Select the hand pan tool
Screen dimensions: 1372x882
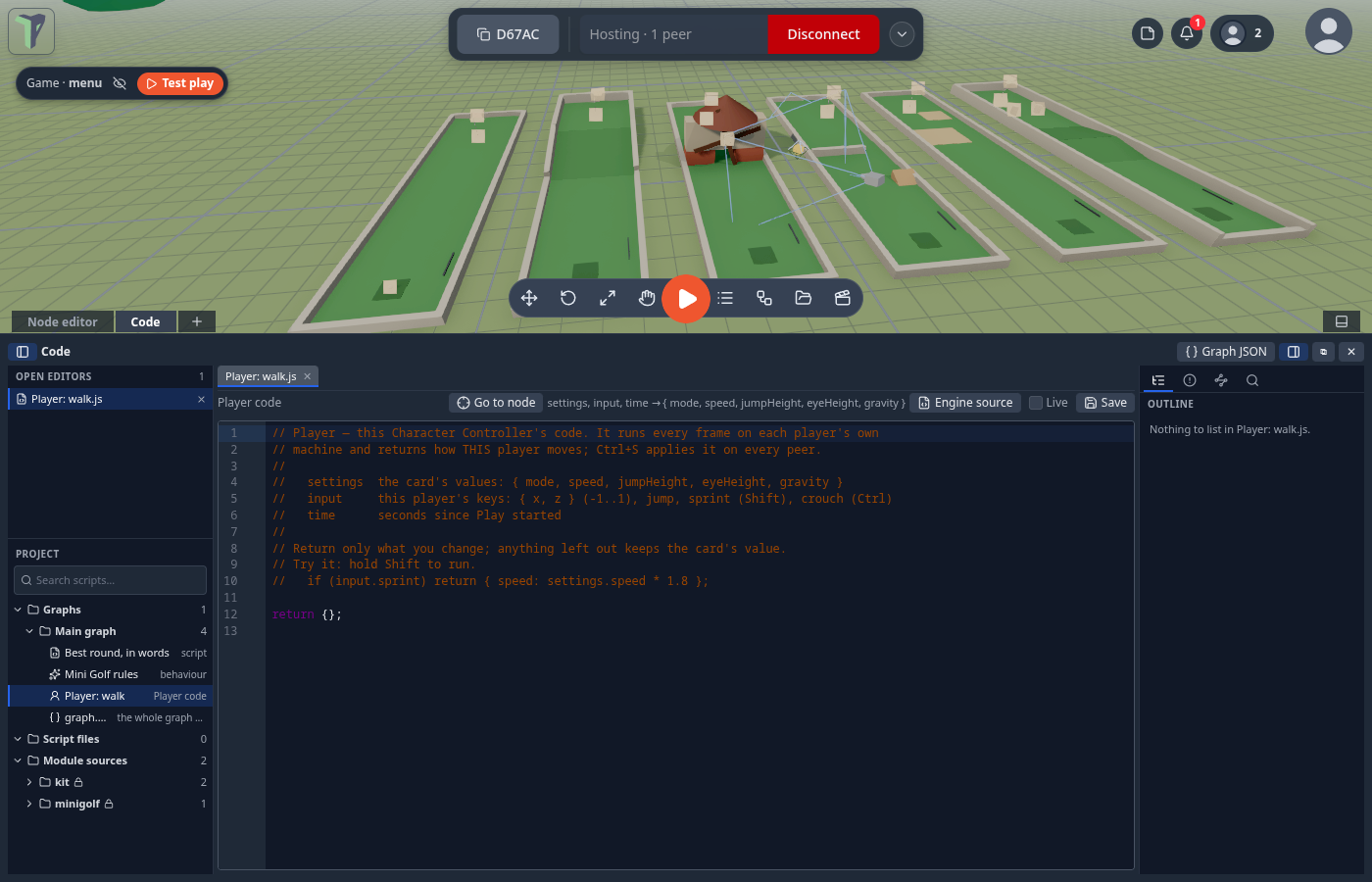click(647, 298)
